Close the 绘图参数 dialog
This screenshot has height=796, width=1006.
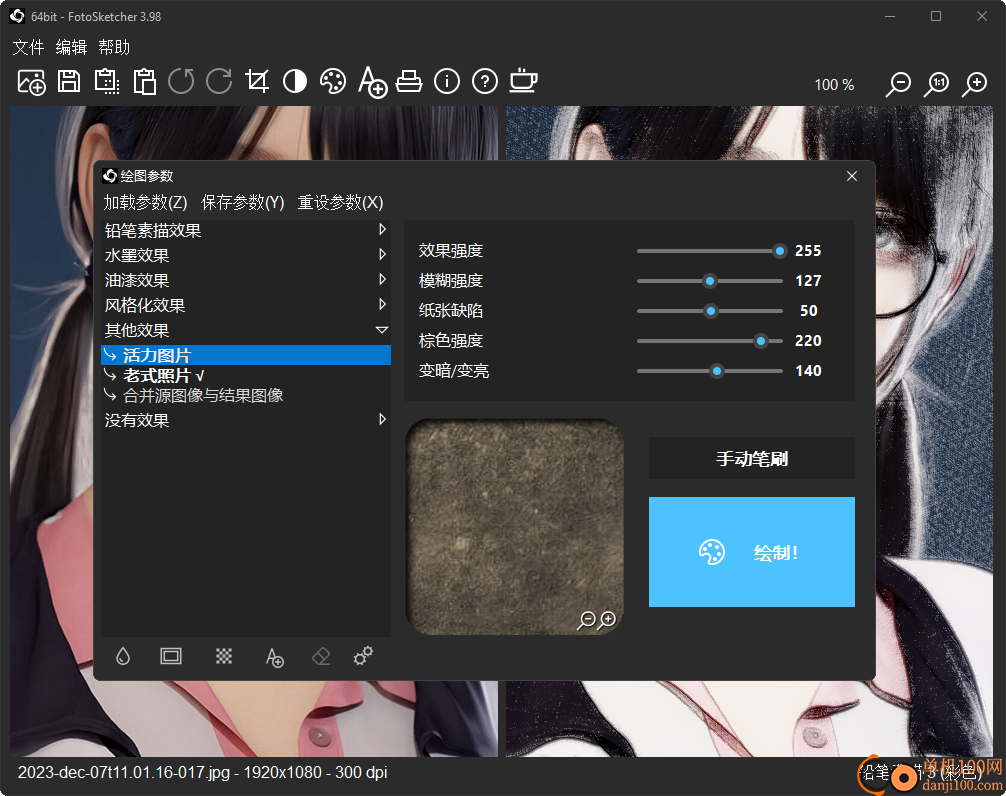coord(852,176)
